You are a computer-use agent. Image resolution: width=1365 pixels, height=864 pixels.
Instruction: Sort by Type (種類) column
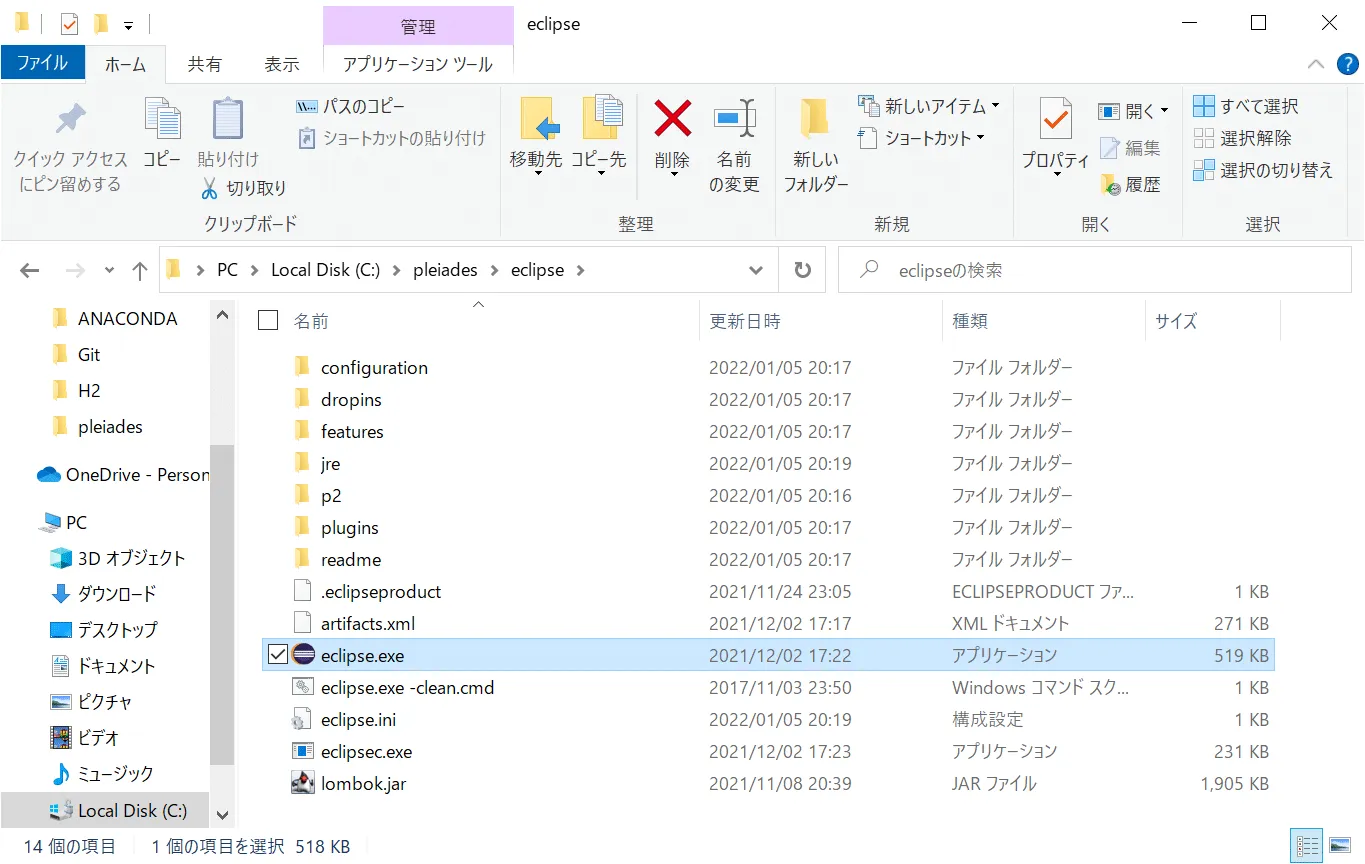click(970, 321)
